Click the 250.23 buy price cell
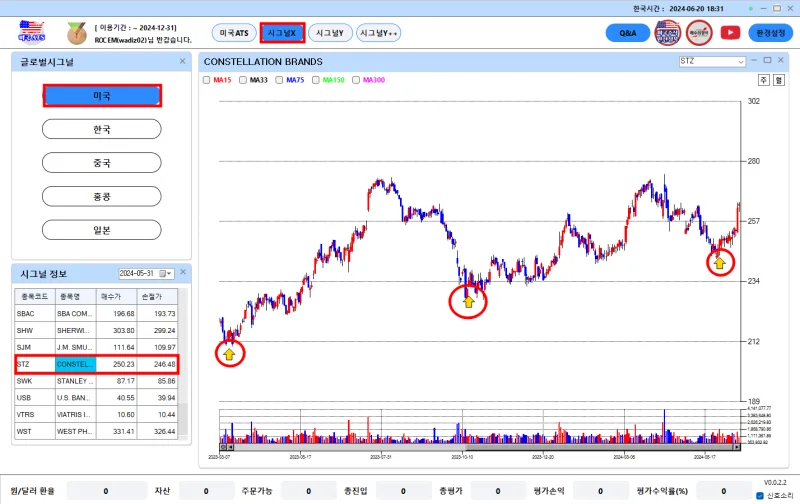This screenshot has height=504, width=800. tap(116, 364)
